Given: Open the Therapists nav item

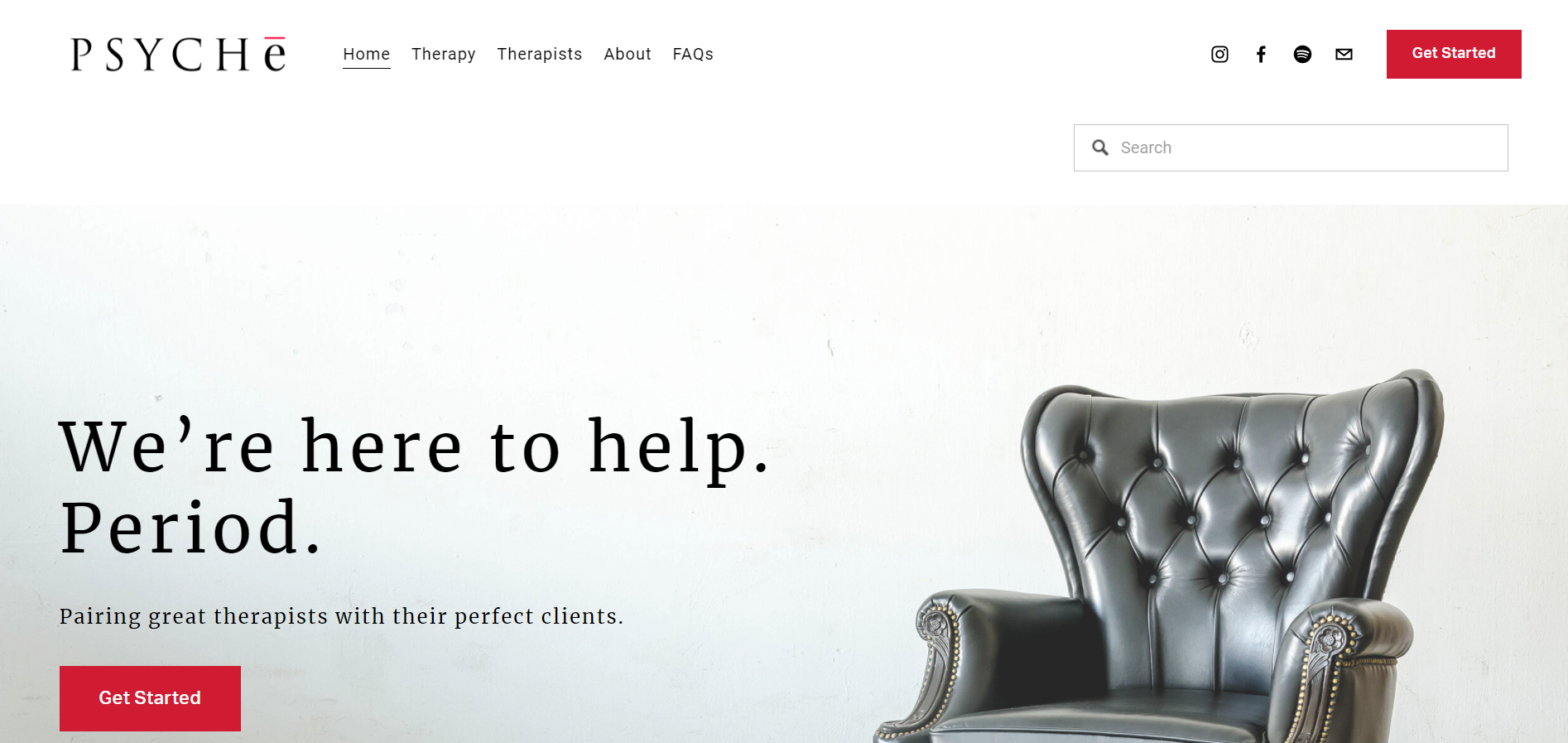Looking at the screenshot, I should [540, 55].
